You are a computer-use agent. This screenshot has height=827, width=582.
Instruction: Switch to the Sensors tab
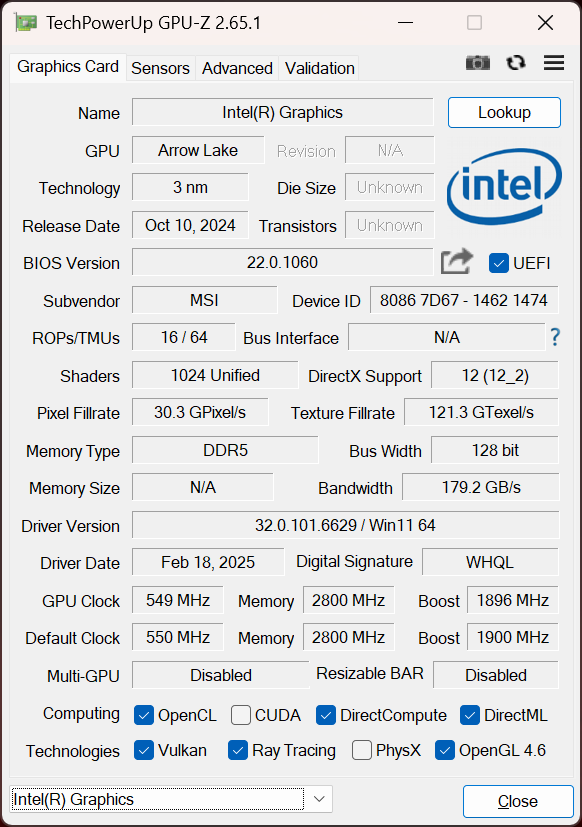pyautogui.click(x=160, y=68)
